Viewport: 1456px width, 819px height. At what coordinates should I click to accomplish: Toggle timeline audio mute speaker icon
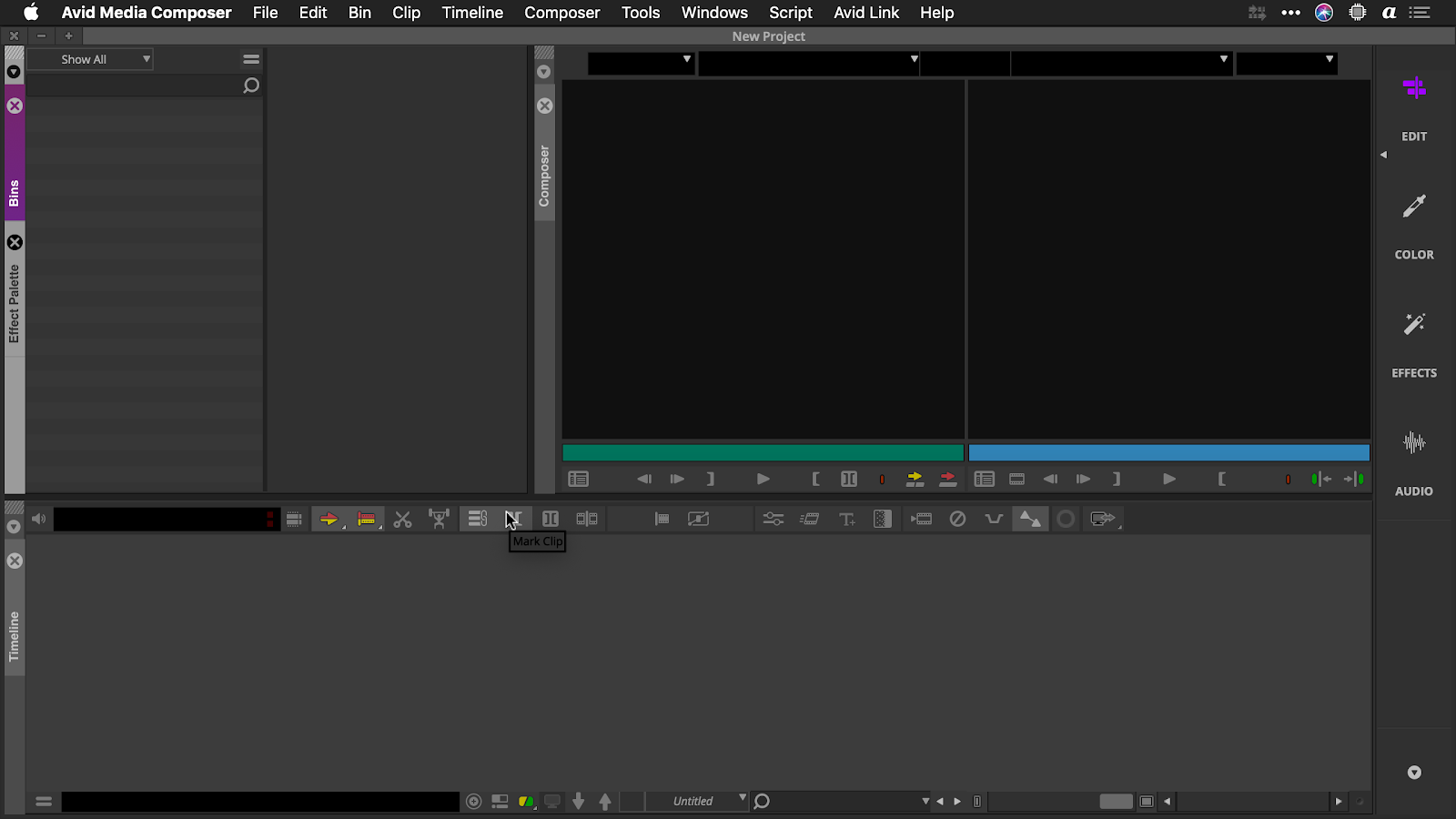coord(38,519)
